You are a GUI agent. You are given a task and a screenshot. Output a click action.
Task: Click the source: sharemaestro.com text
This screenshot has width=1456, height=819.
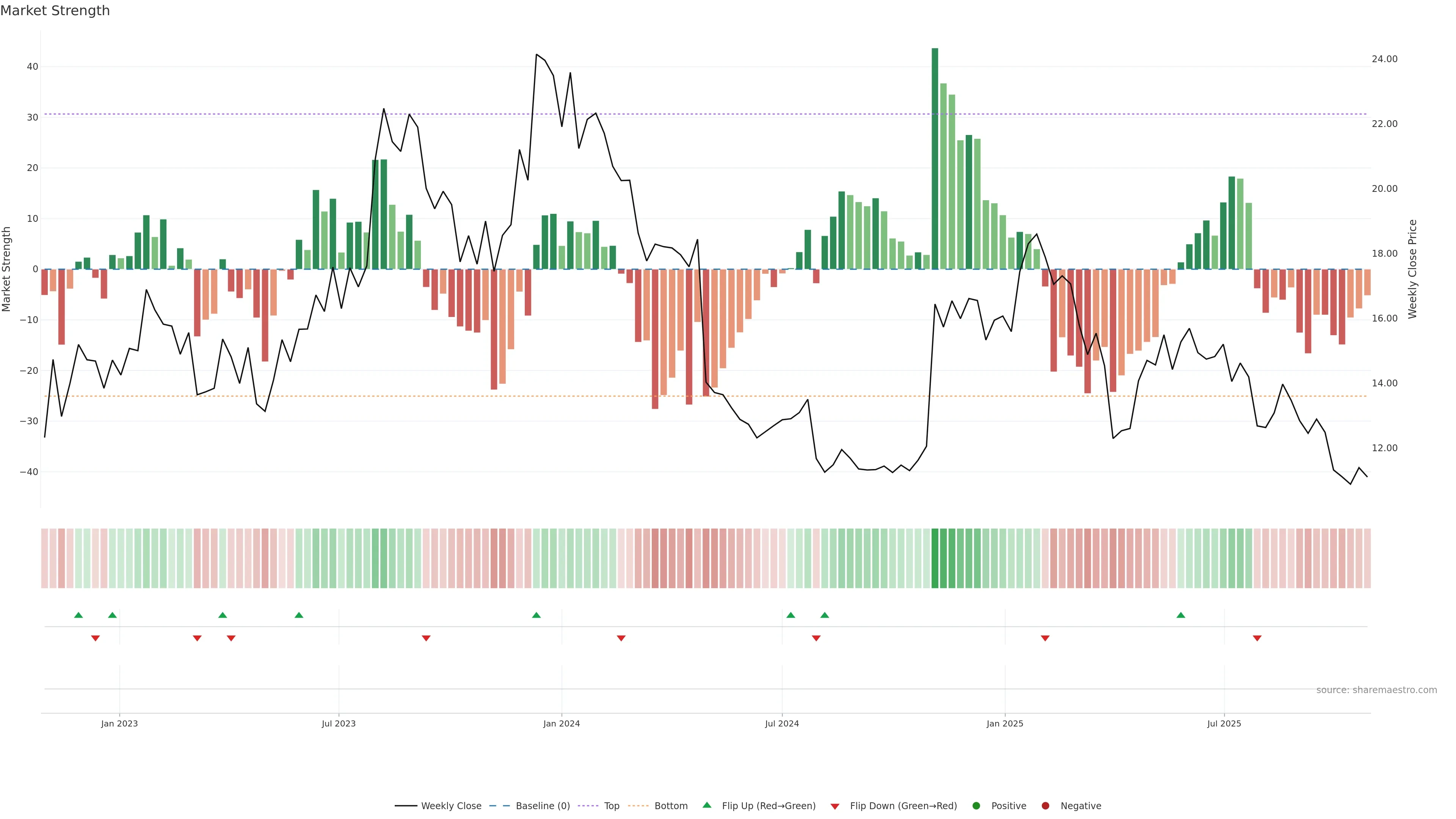pos(1376,690)
